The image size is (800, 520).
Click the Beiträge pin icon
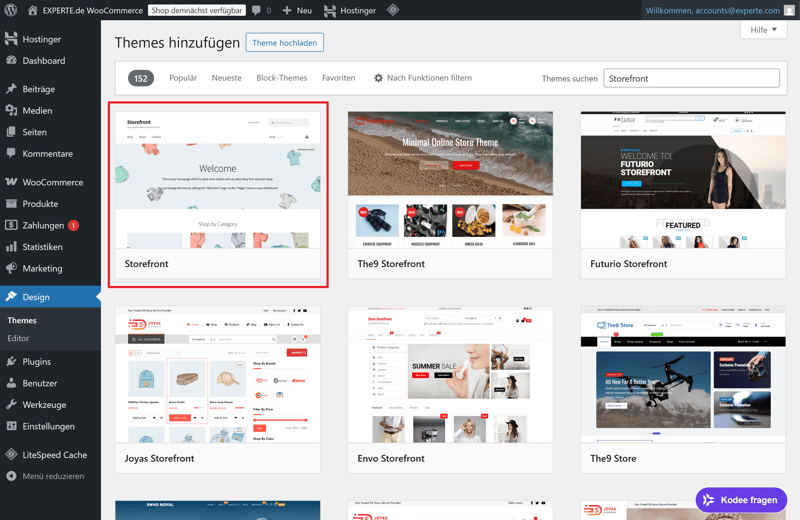tap(11, 89)
